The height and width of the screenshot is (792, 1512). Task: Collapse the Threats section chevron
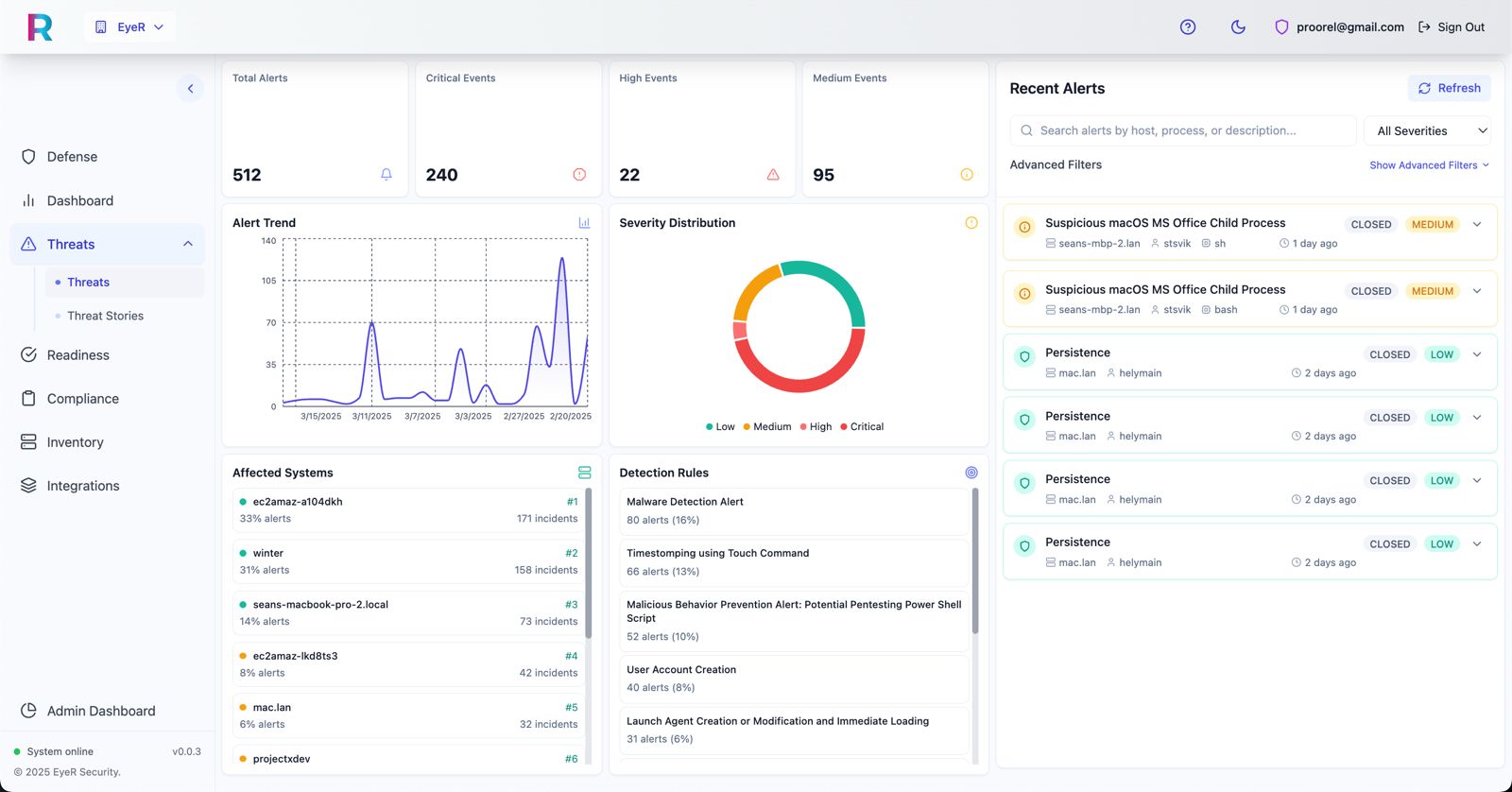point(187,244)
